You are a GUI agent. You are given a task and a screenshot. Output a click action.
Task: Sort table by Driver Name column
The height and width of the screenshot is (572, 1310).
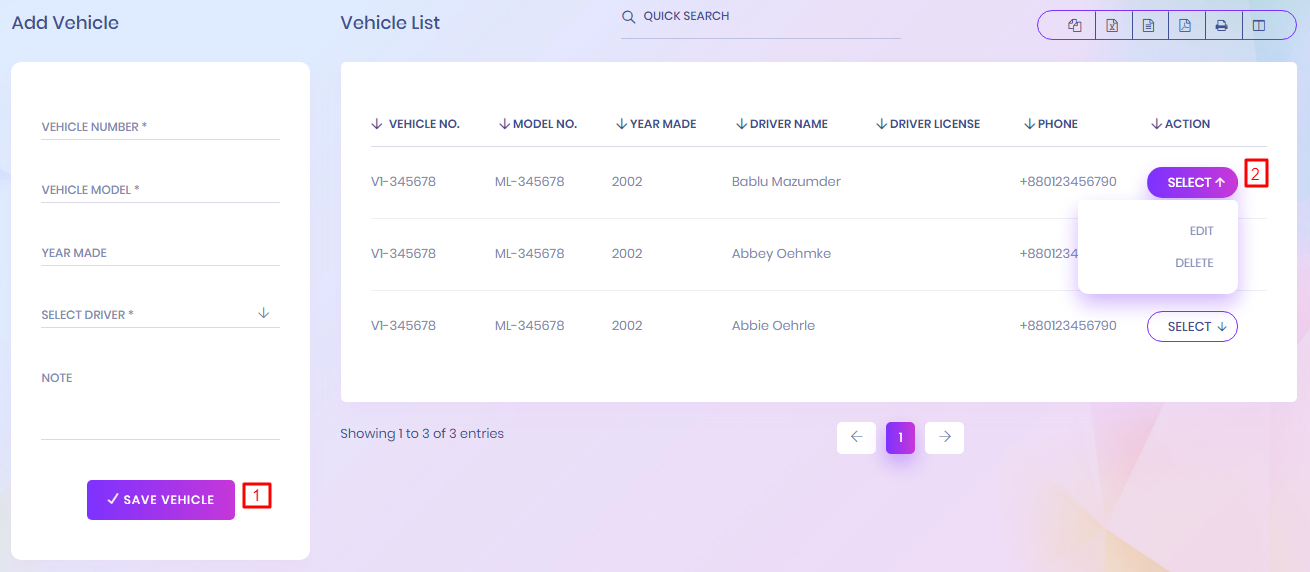[x=782, y=124]
